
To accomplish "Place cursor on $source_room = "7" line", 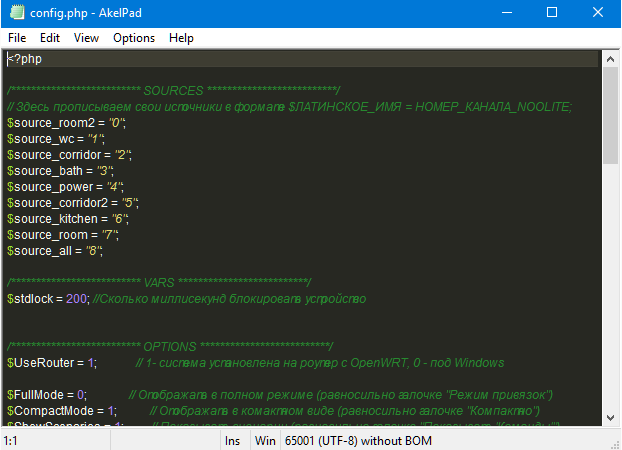I will coord(63,235).
